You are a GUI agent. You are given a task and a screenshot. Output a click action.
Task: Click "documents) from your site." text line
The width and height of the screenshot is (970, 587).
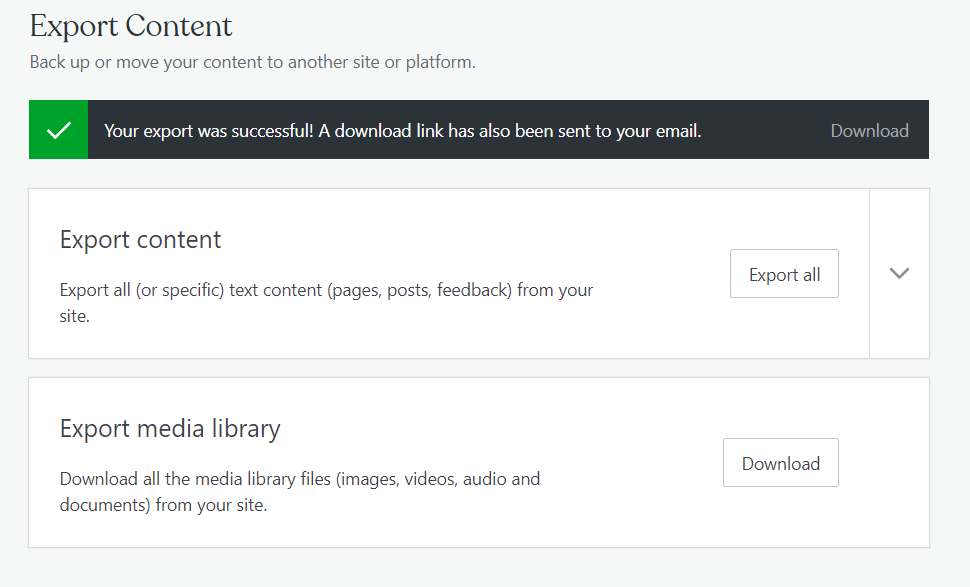click(x=163, y=505)
